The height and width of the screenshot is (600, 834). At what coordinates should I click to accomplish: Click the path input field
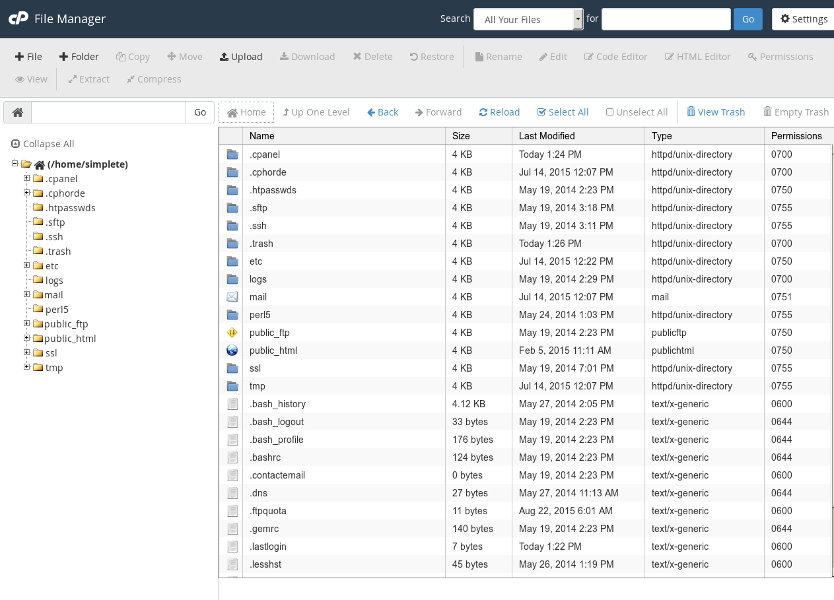pos(109,112)
